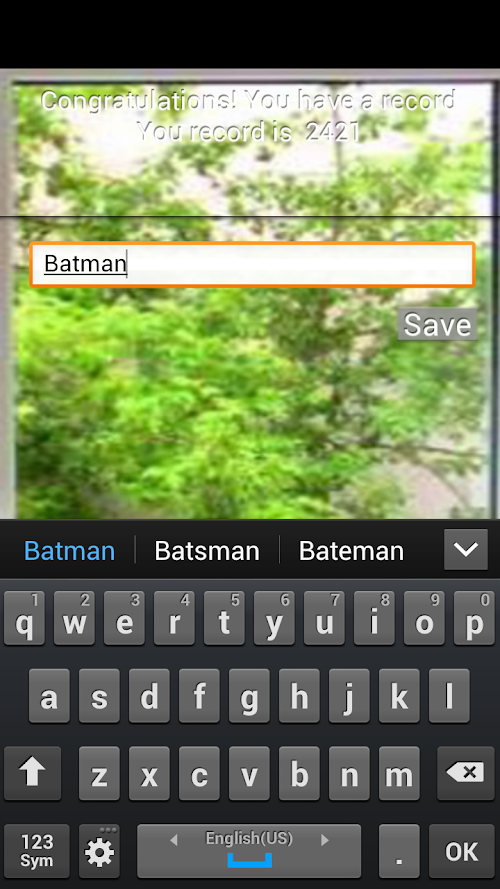The width and height of the screenshot is (500, 889).
Task: Click the Save button
Action: (x=437, y=324)
